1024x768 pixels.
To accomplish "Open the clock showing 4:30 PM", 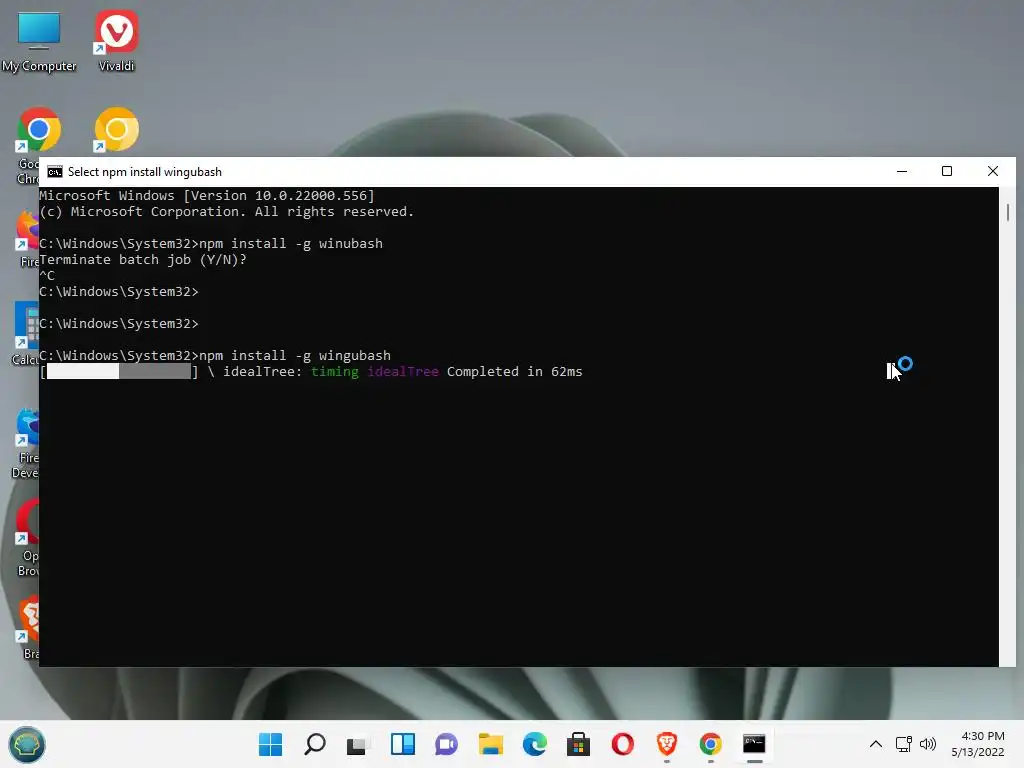I will click(978, 744).
